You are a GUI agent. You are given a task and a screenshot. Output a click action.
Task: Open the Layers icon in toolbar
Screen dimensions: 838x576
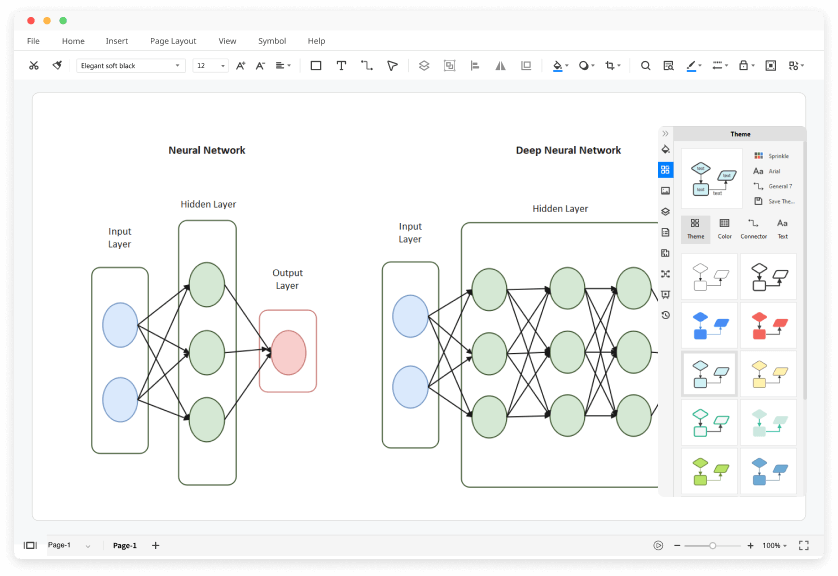[x=424, y=65]
